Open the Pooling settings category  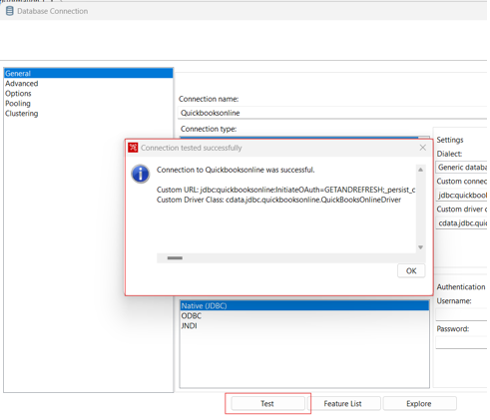88,103
